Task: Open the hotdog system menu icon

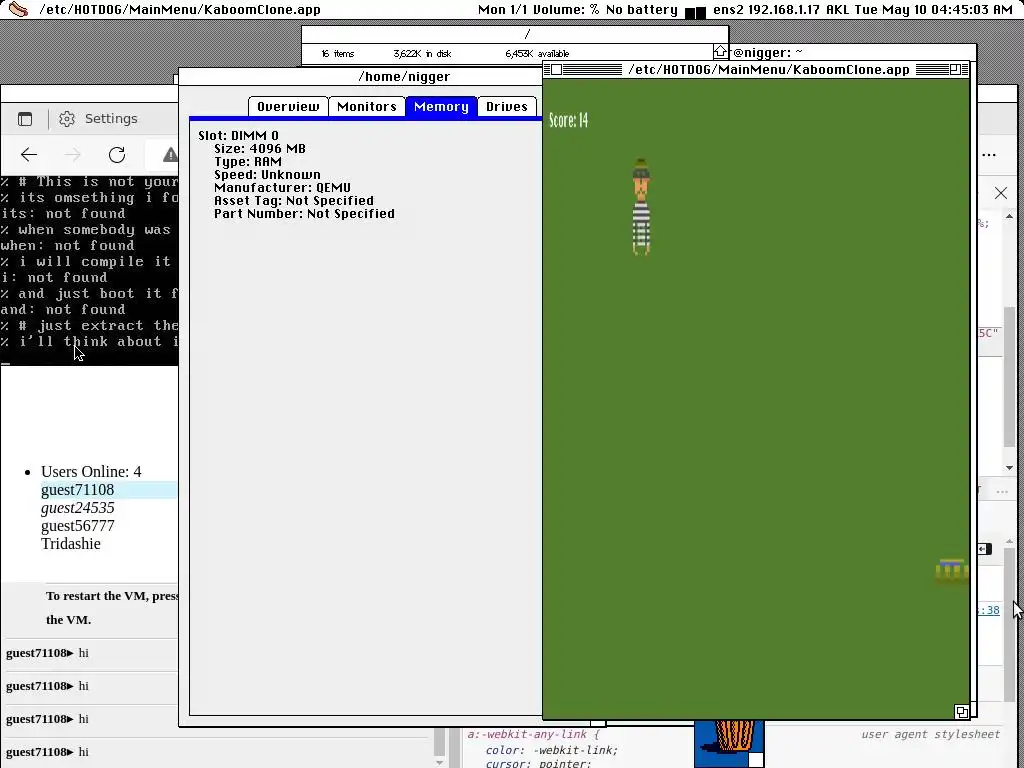Action: [x=18, y=9]
